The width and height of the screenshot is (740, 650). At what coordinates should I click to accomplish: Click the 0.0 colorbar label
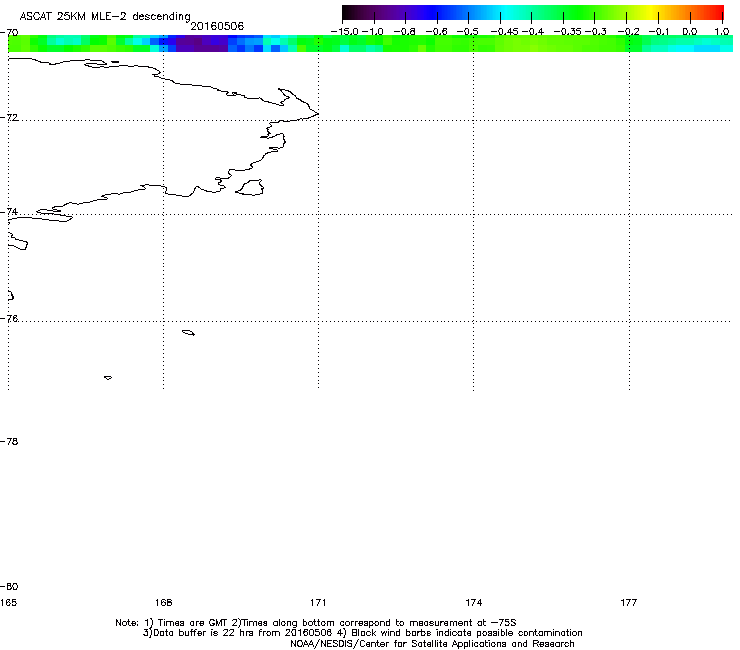pyautogui.click(x=690, y=31)
